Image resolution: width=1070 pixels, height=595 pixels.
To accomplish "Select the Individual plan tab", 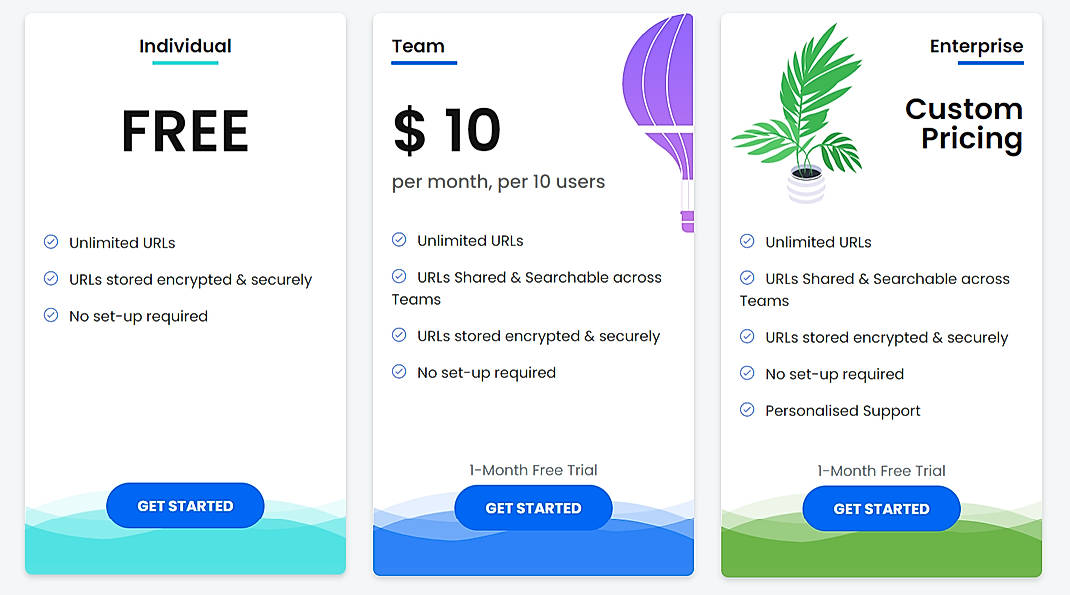I will point(184,46).
